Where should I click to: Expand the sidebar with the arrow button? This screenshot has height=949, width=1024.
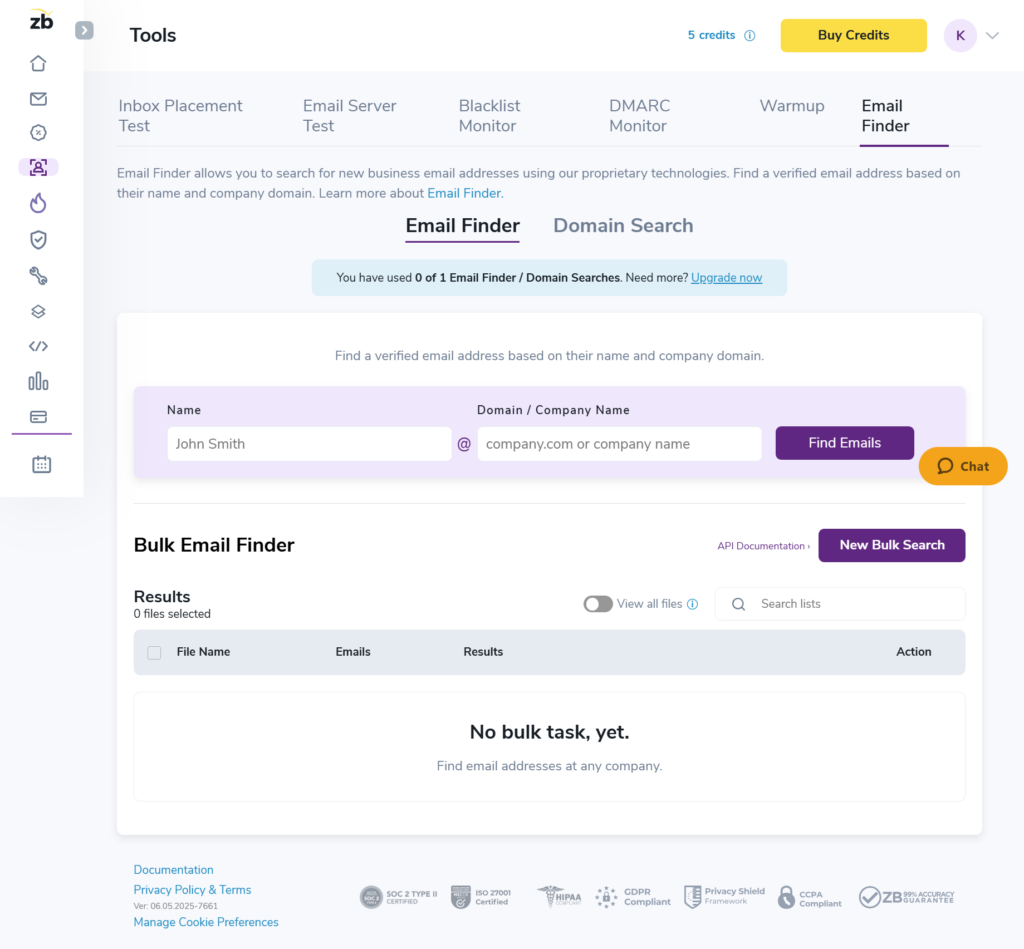(x=85, y=30)
